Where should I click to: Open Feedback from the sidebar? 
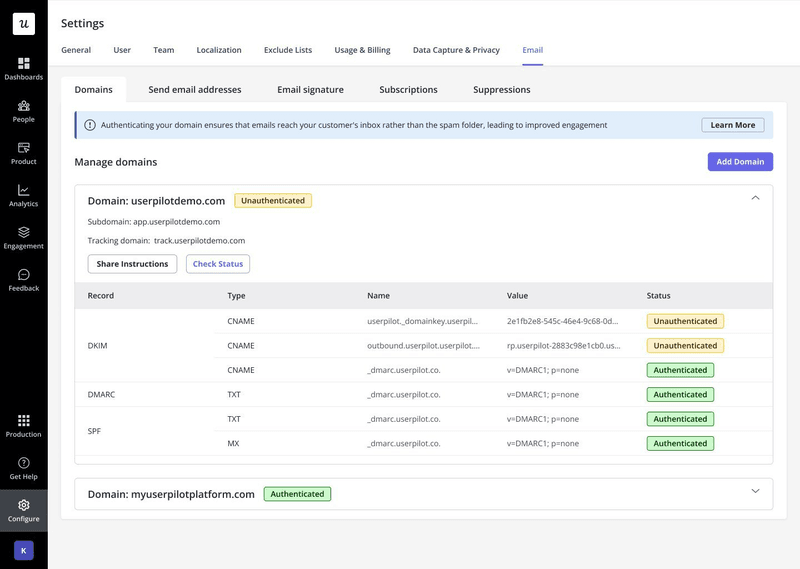pyautogui.click(x=23, y=280)
